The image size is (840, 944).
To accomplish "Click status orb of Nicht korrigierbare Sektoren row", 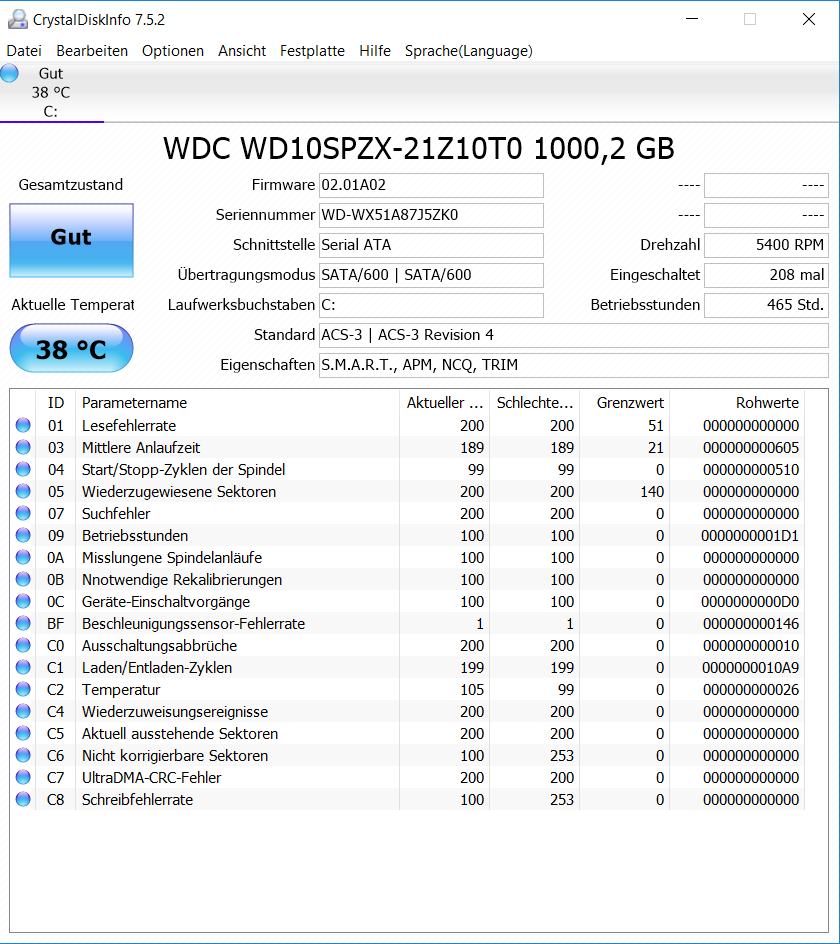I will 23,755.
